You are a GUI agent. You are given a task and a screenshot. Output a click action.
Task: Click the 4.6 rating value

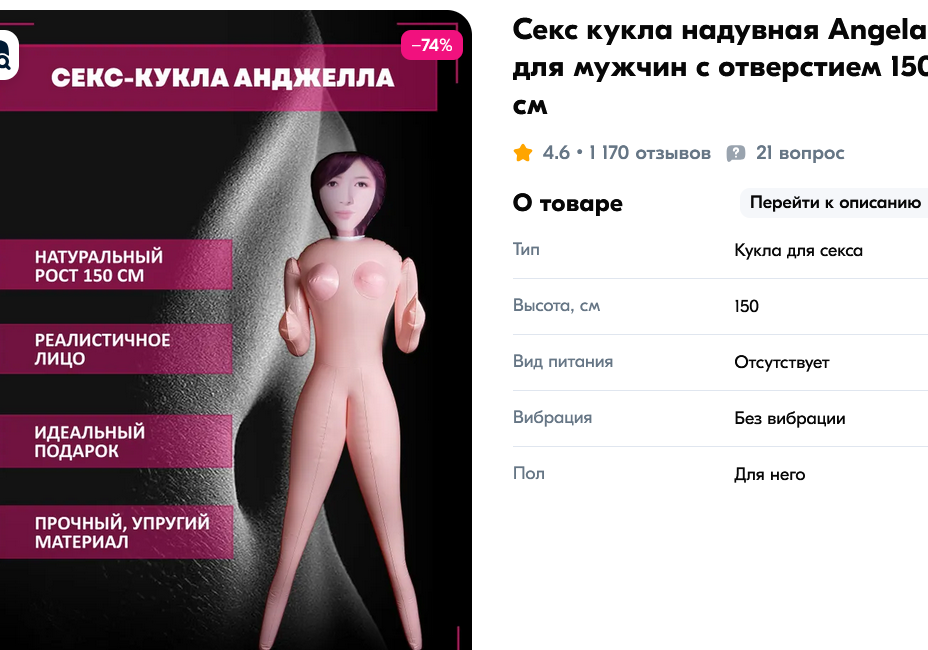click(x=556, y=153)
